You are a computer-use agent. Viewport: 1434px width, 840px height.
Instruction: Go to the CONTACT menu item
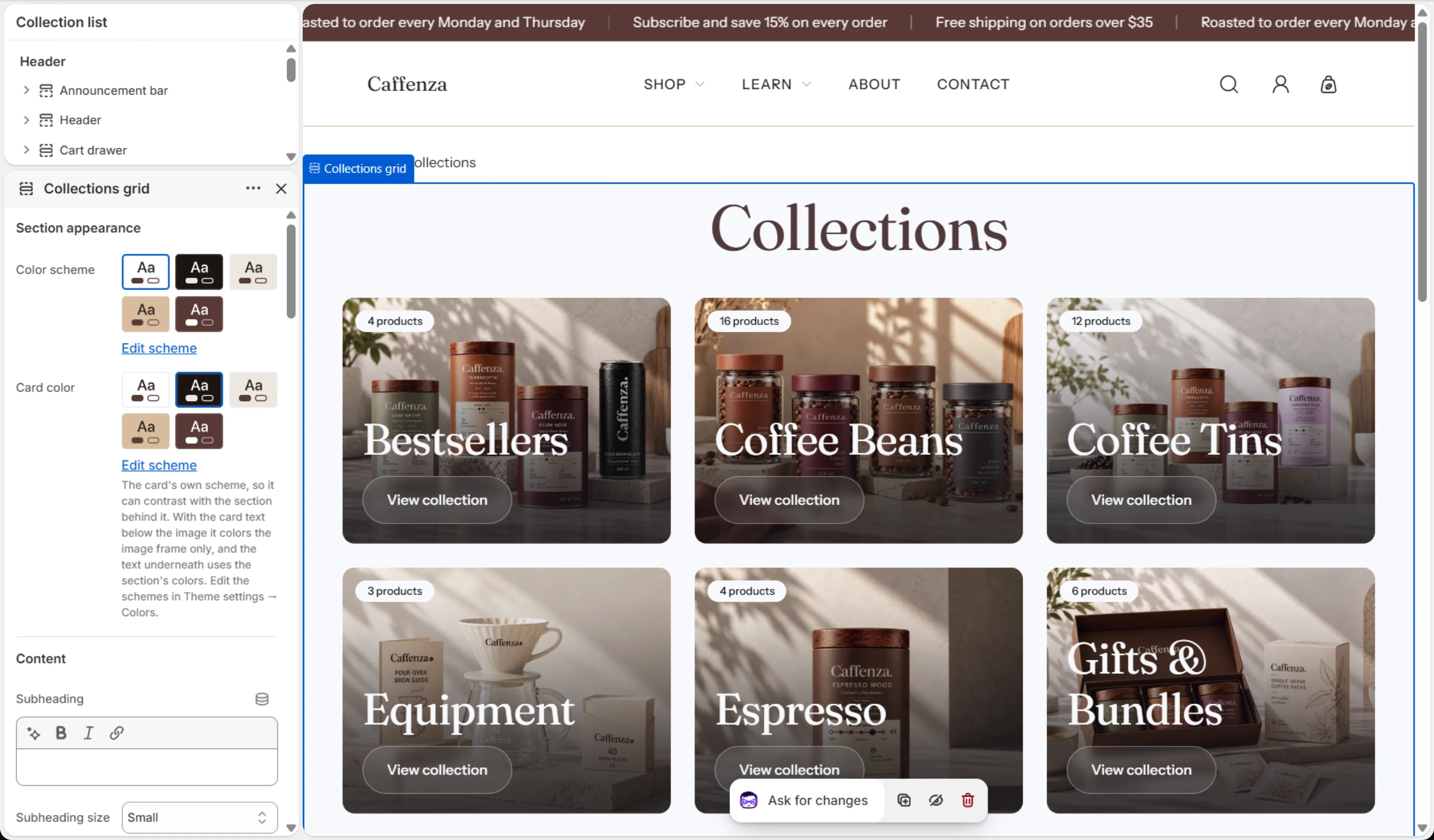972,84
